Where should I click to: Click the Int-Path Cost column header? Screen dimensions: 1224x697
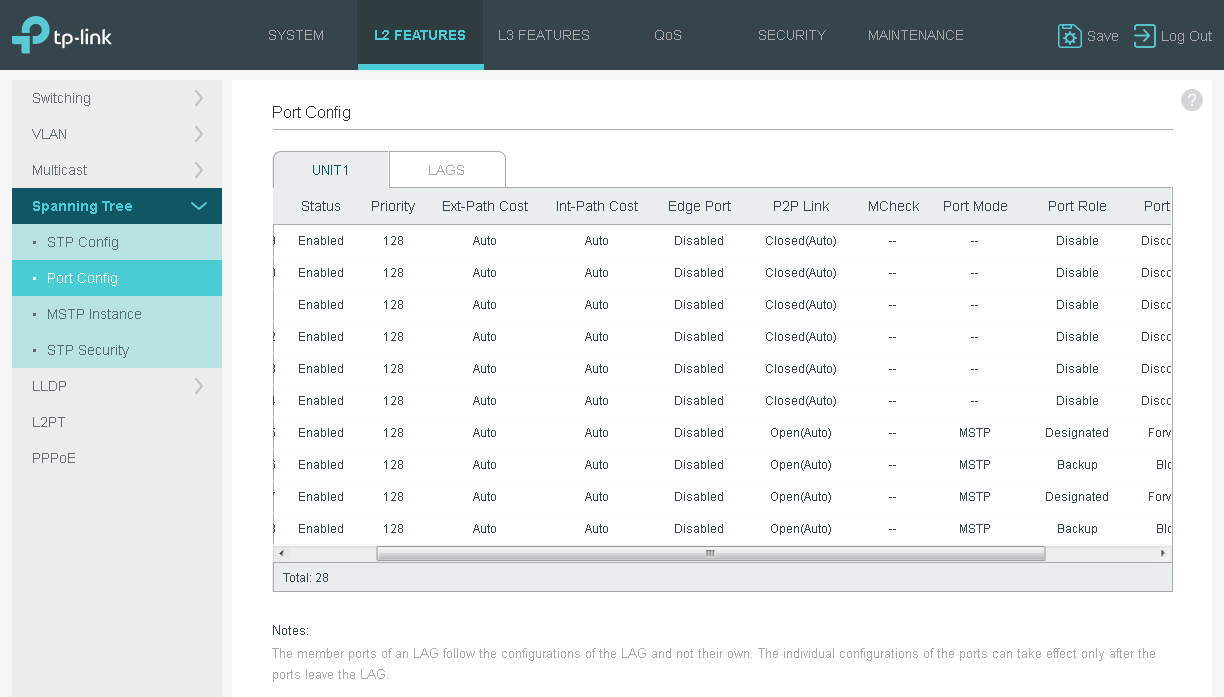597,206
